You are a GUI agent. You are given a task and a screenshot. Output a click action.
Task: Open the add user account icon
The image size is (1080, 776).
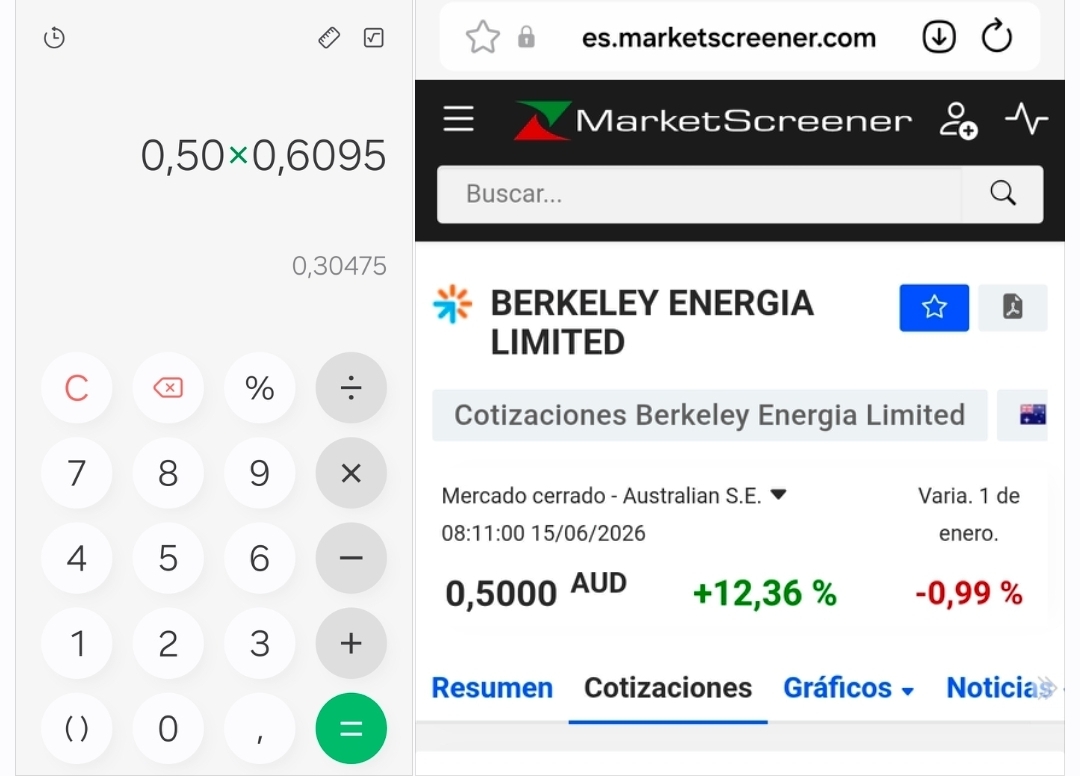point(959,120)
